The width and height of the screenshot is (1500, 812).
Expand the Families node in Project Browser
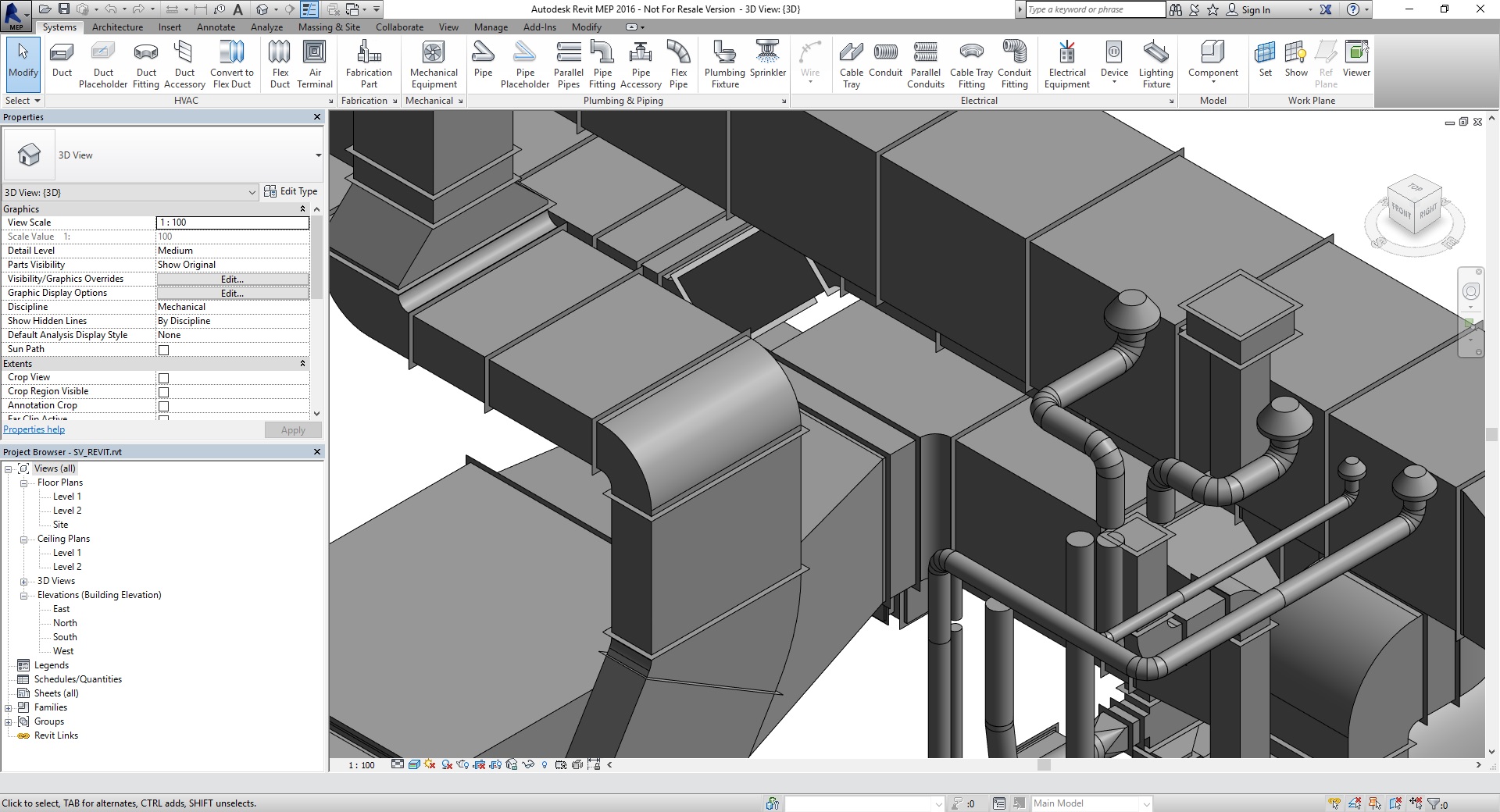[9, 708]
